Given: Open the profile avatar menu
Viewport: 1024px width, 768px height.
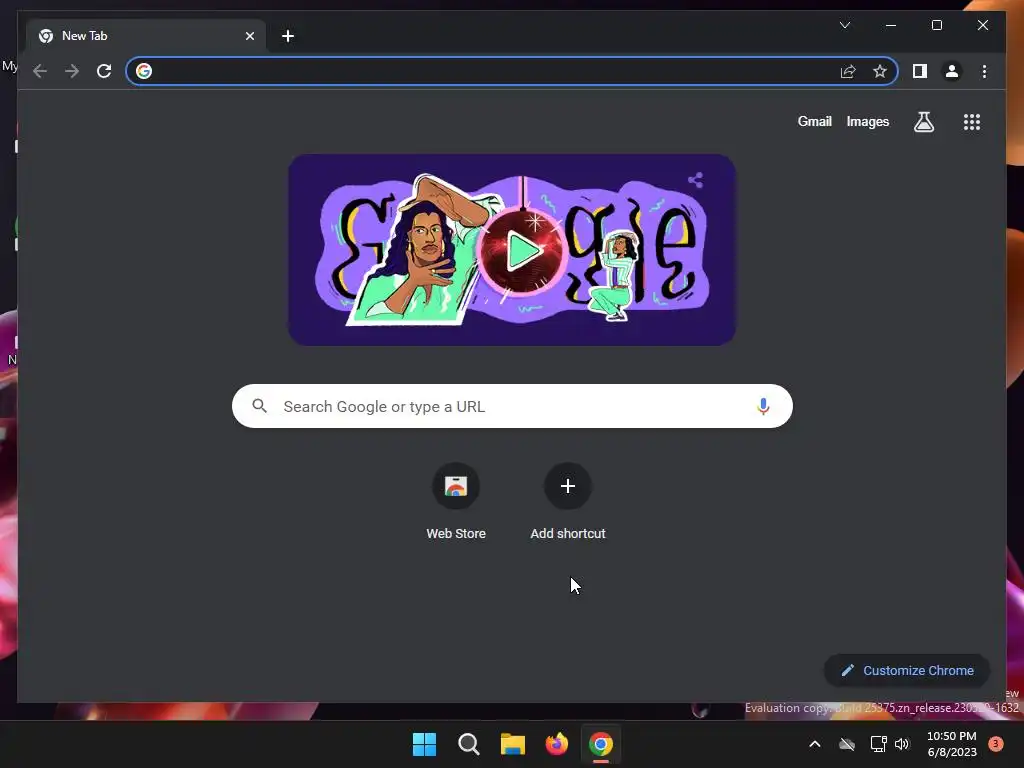Looking at the screenshot, I should [x=952, y=71].
